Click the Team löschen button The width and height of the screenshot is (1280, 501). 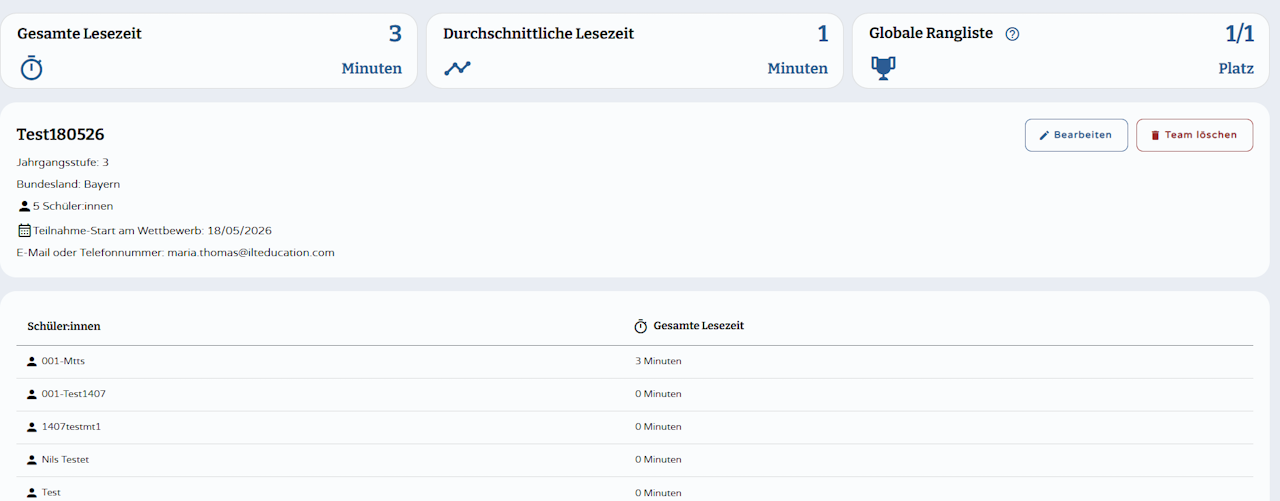click(1194, 135)
